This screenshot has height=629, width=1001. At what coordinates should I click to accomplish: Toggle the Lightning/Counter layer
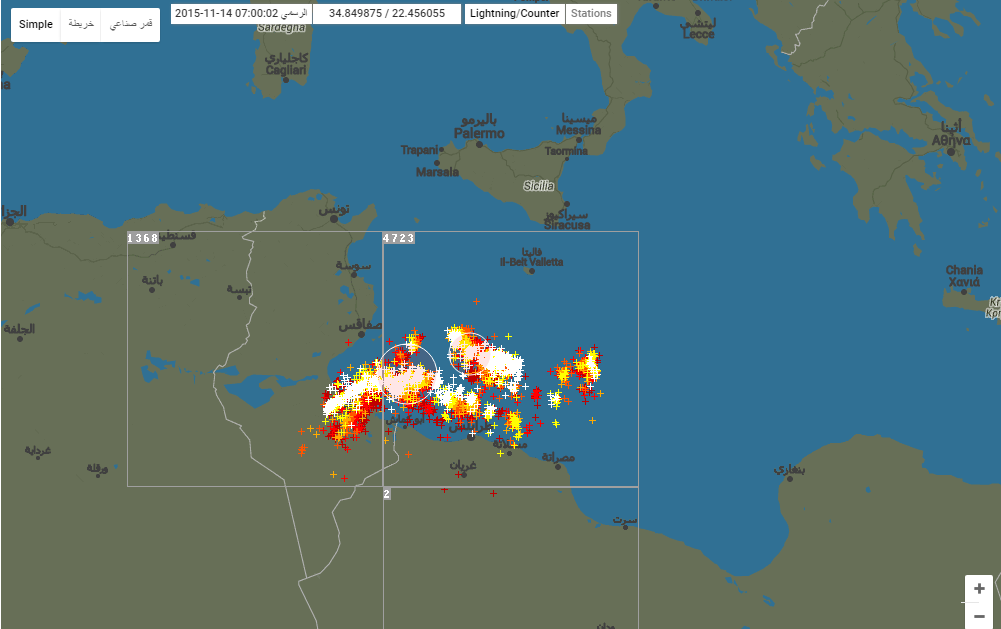pyautogui.click(x=515, y=14)
